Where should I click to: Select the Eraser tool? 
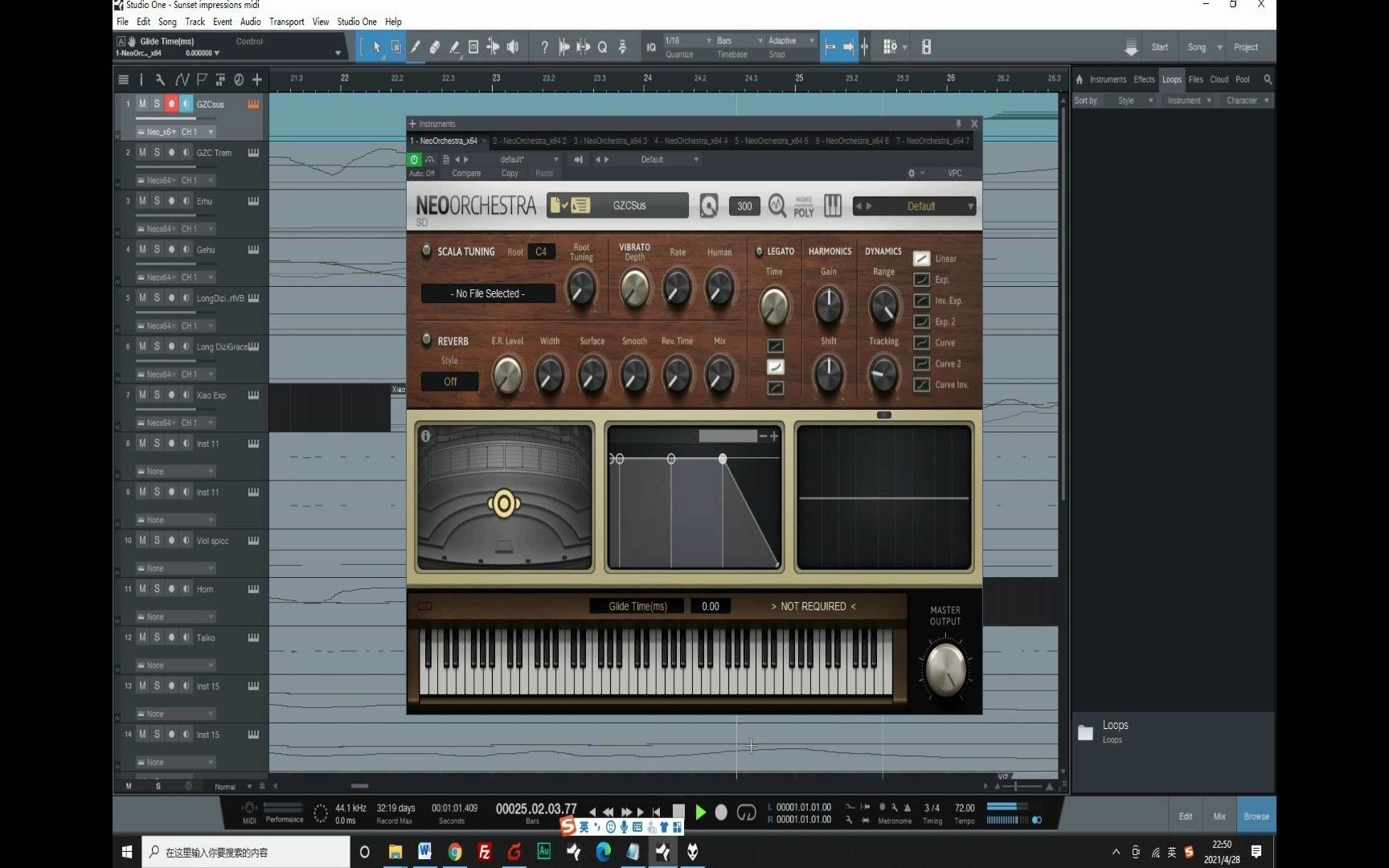pyautogui.click(x=435, y=47)
